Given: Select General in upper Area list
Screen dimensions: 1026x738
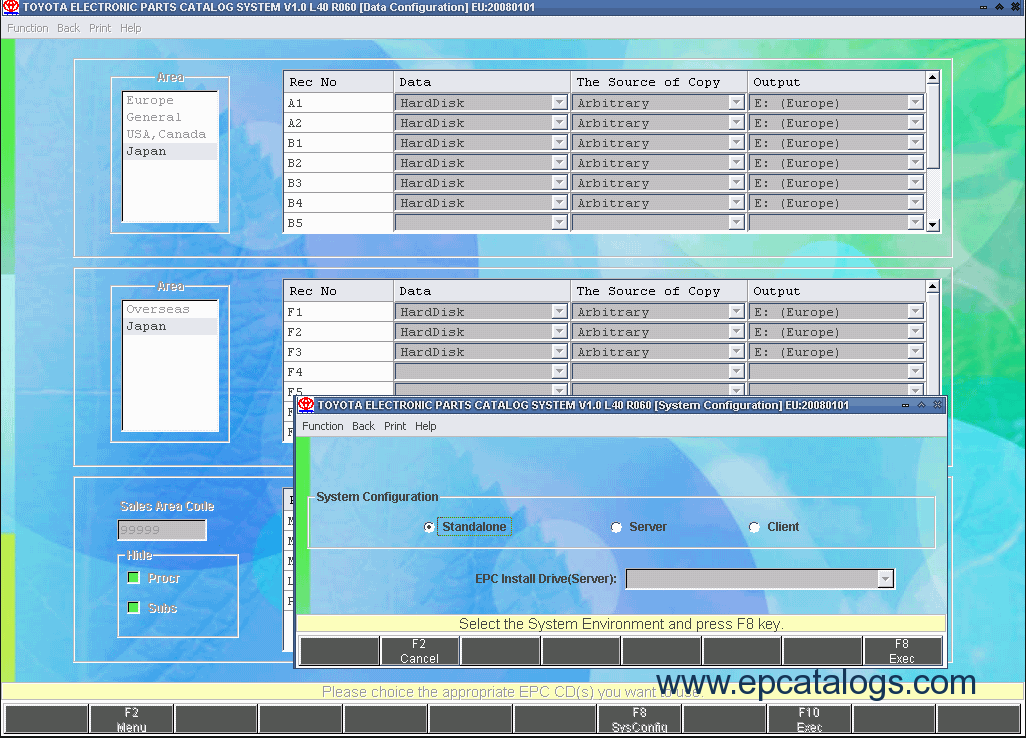Looking at the screenshot, I should [x=170, y=117].
